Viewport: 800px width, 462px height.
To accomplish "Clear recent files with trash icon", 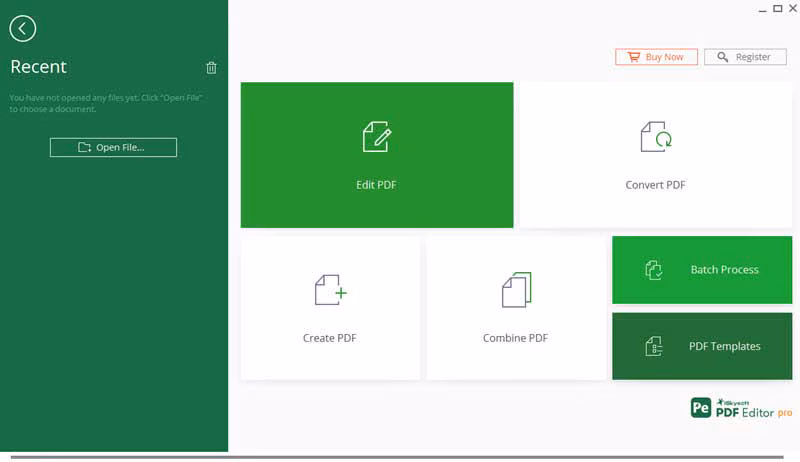I will click(x=211, y=67).
